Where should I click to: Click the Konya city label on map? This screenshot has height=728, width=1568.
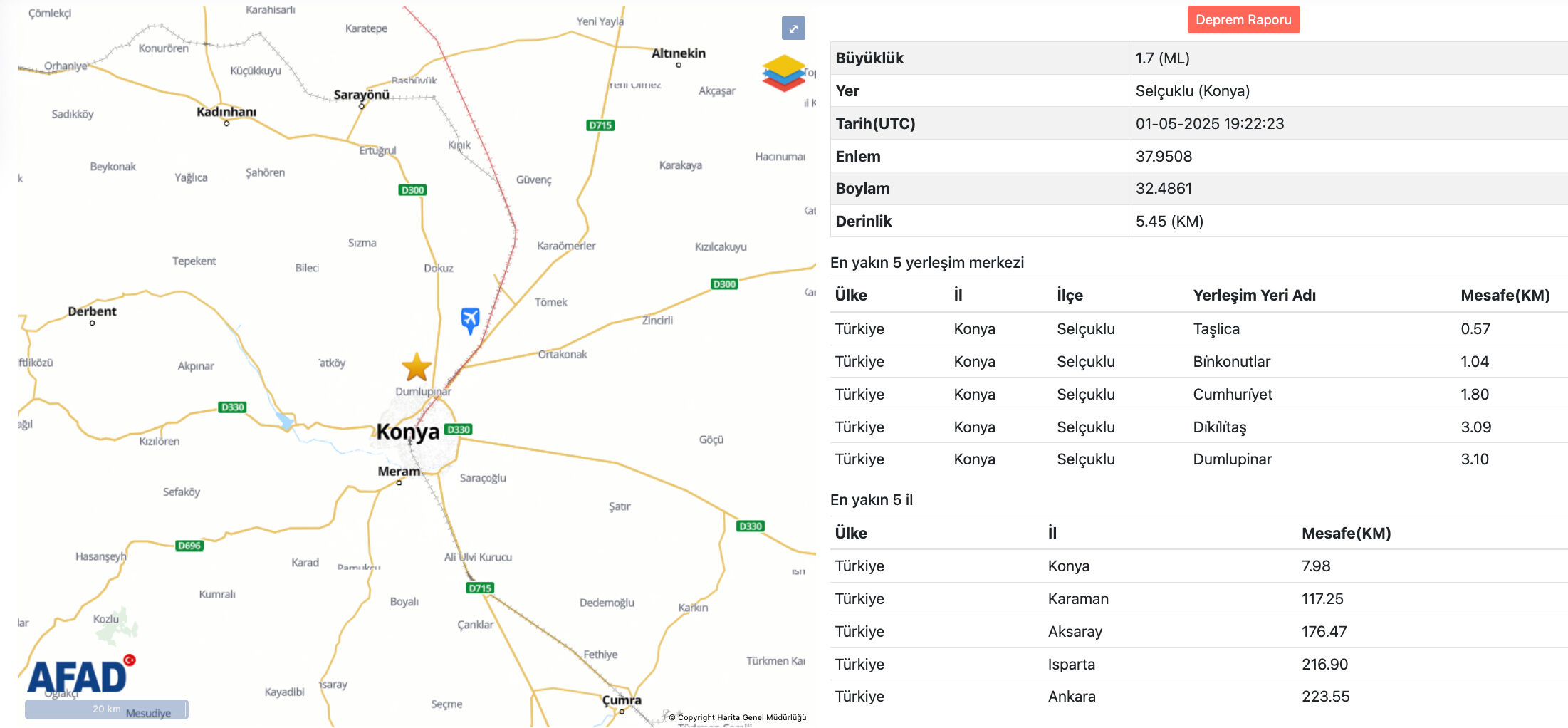tap(407, 432)
